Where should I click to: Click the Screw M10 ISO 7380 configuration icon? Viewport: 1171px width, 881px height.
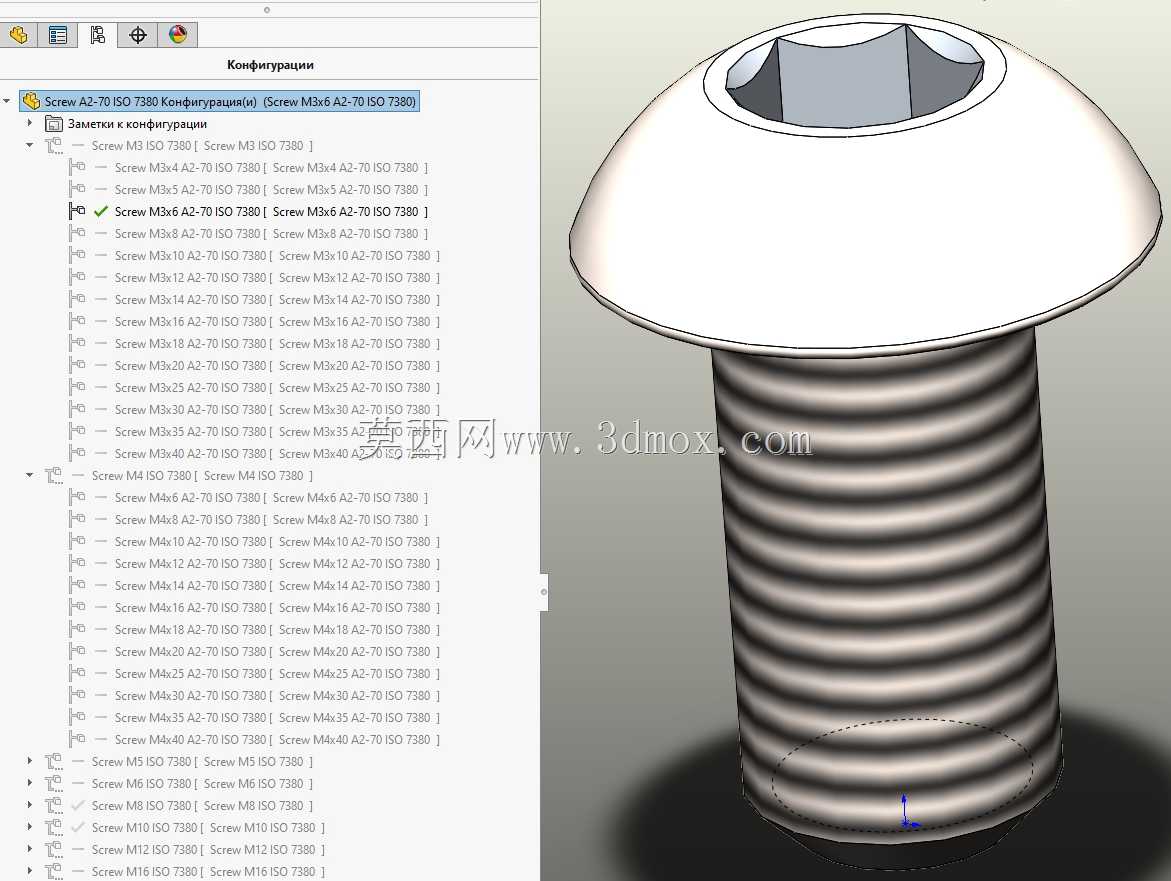coord(54,828)
